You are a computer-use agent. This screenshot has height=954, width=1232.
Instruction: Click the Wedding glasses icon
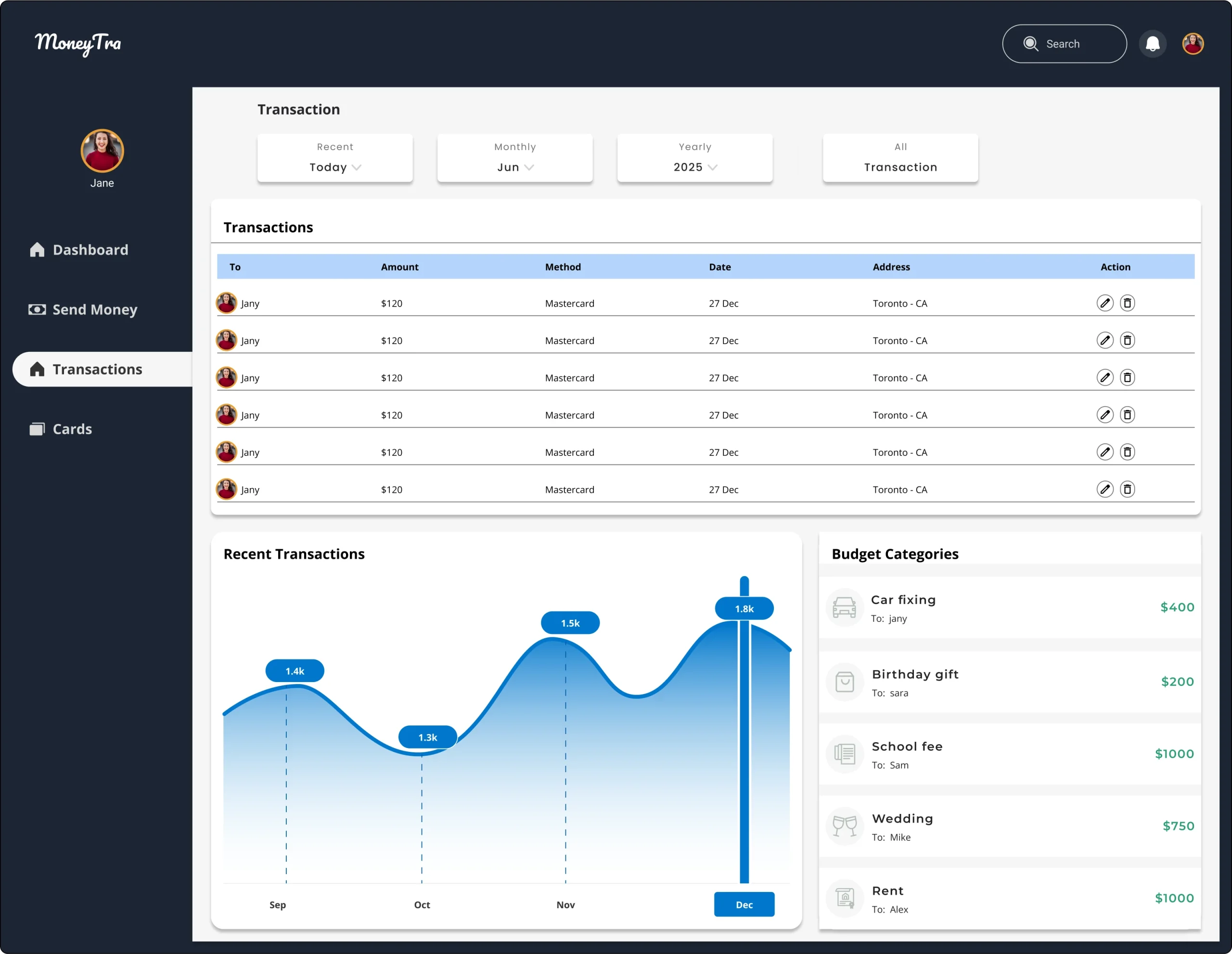[844, 826]
